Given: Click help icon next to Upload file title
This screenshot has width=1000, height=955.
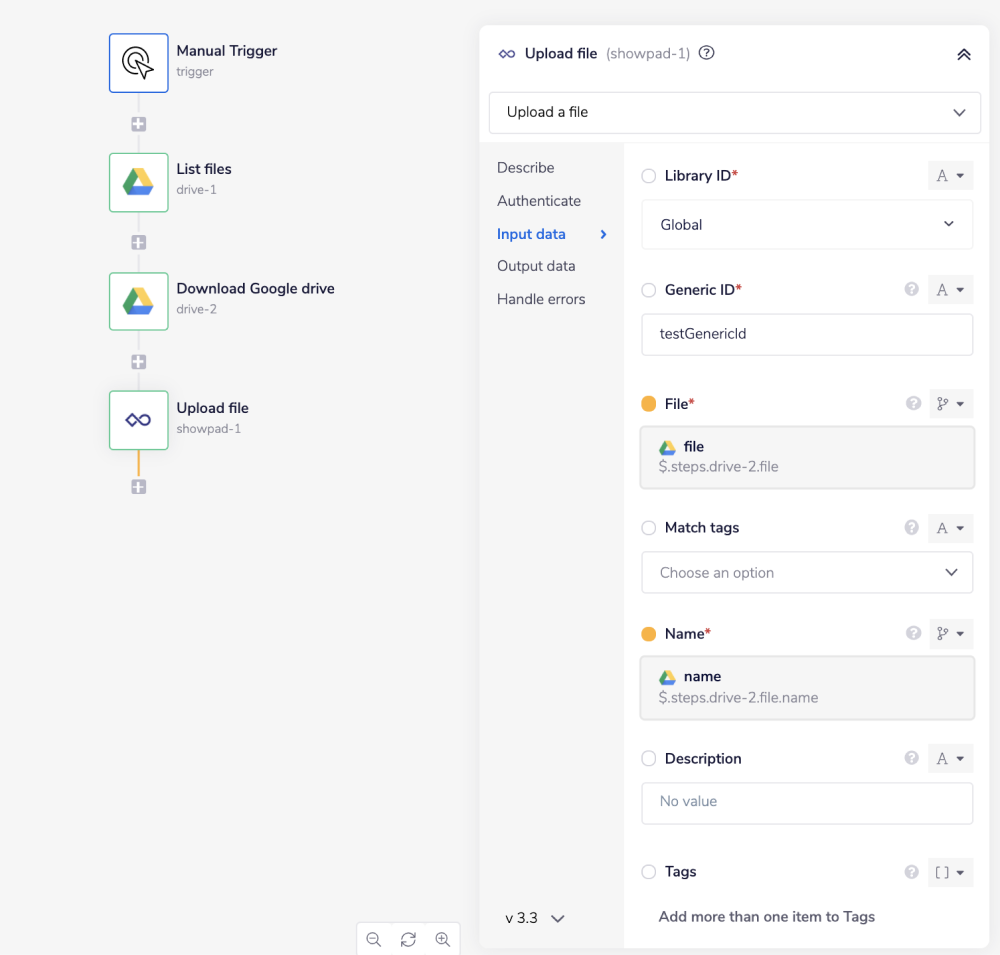Looking at the screenshot, I should (x=706, y=54).
